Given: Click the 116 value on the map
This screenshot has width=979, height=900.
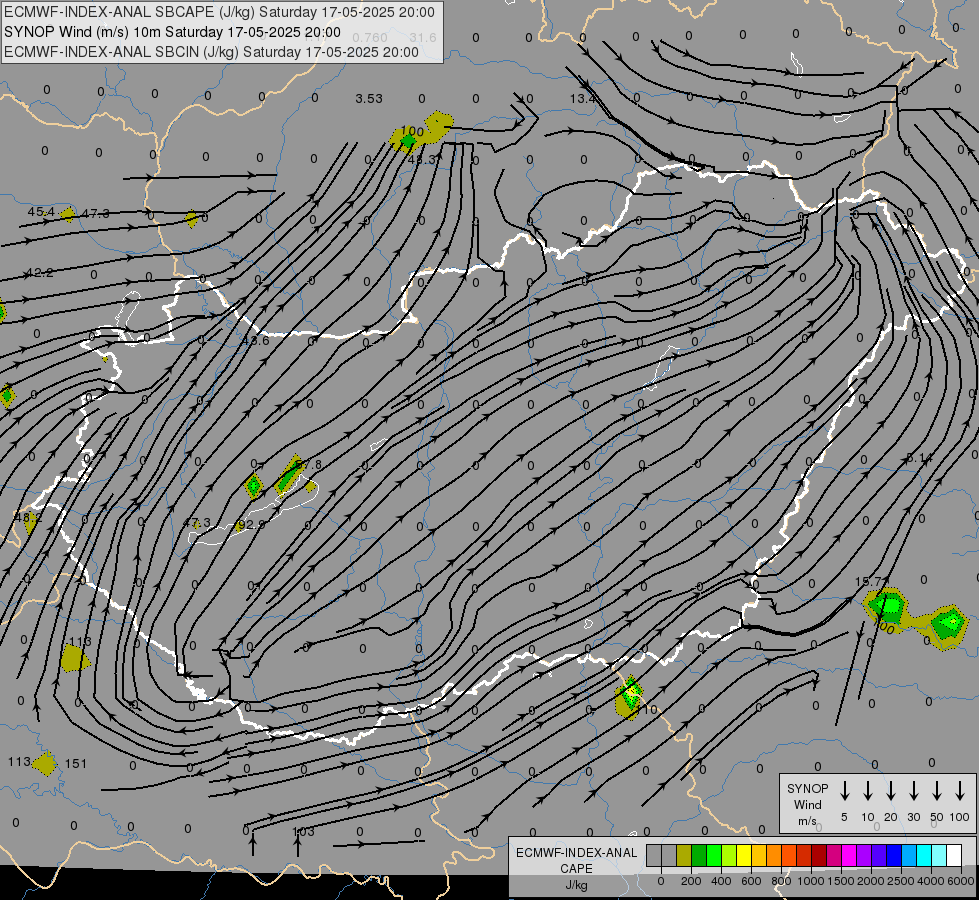Looking at the screenshot, I should click(81, 641).
